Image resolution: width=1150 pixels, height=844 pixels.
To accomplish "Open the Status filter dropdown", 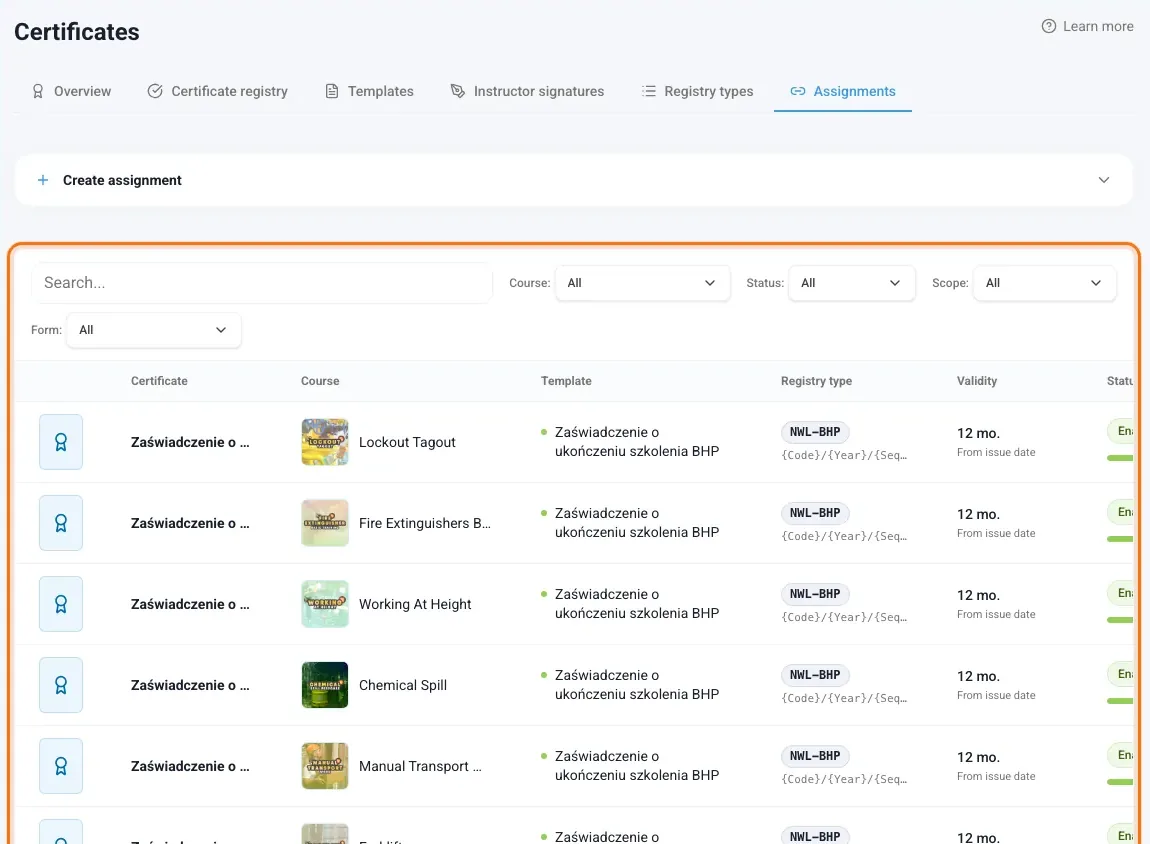I will [x=851, y=283].
